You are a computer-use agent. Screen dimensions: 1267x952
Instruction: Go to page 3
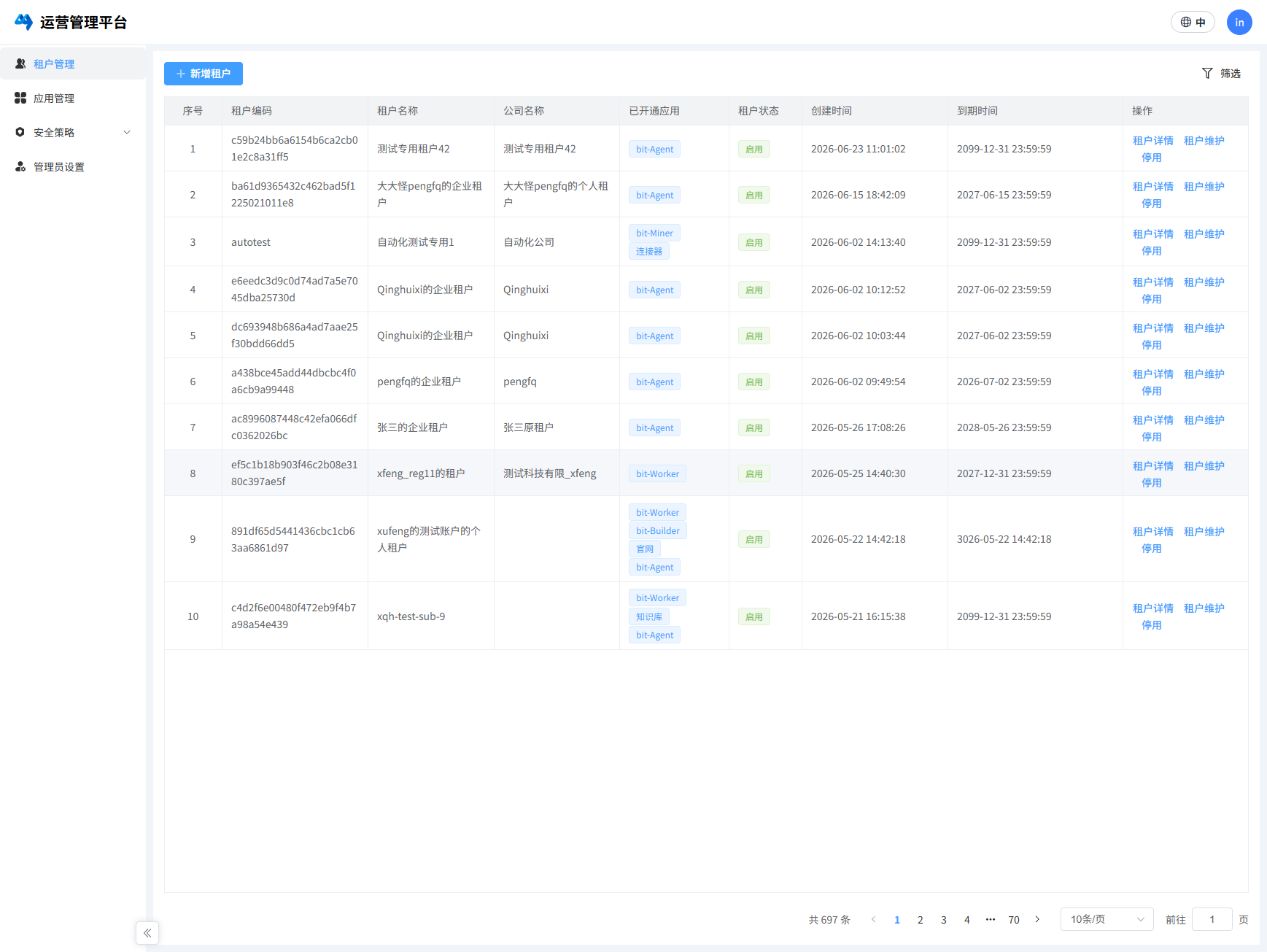(944, 919)
